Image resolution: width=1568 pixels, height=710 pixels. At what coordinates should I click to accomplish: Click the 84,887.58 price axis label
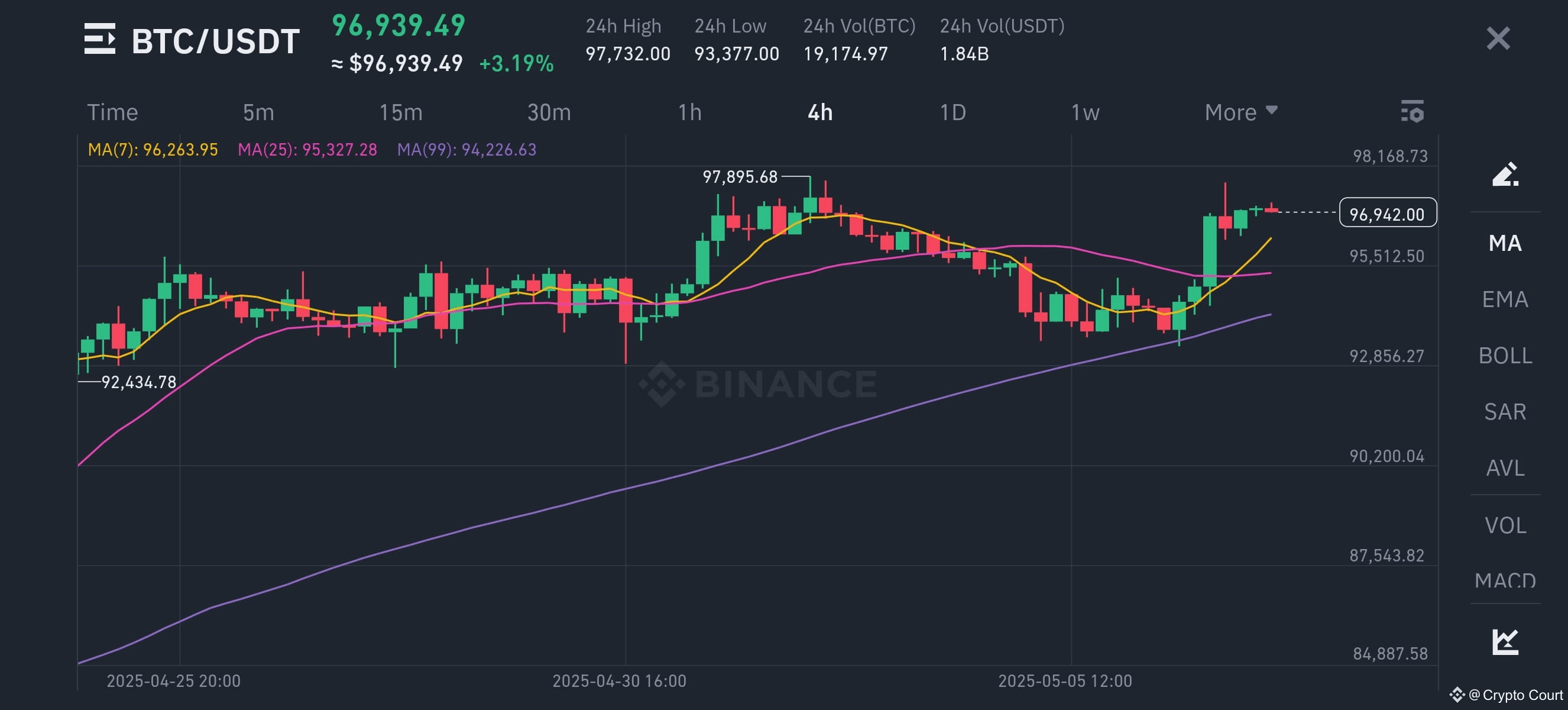(x=1389, y=654)
